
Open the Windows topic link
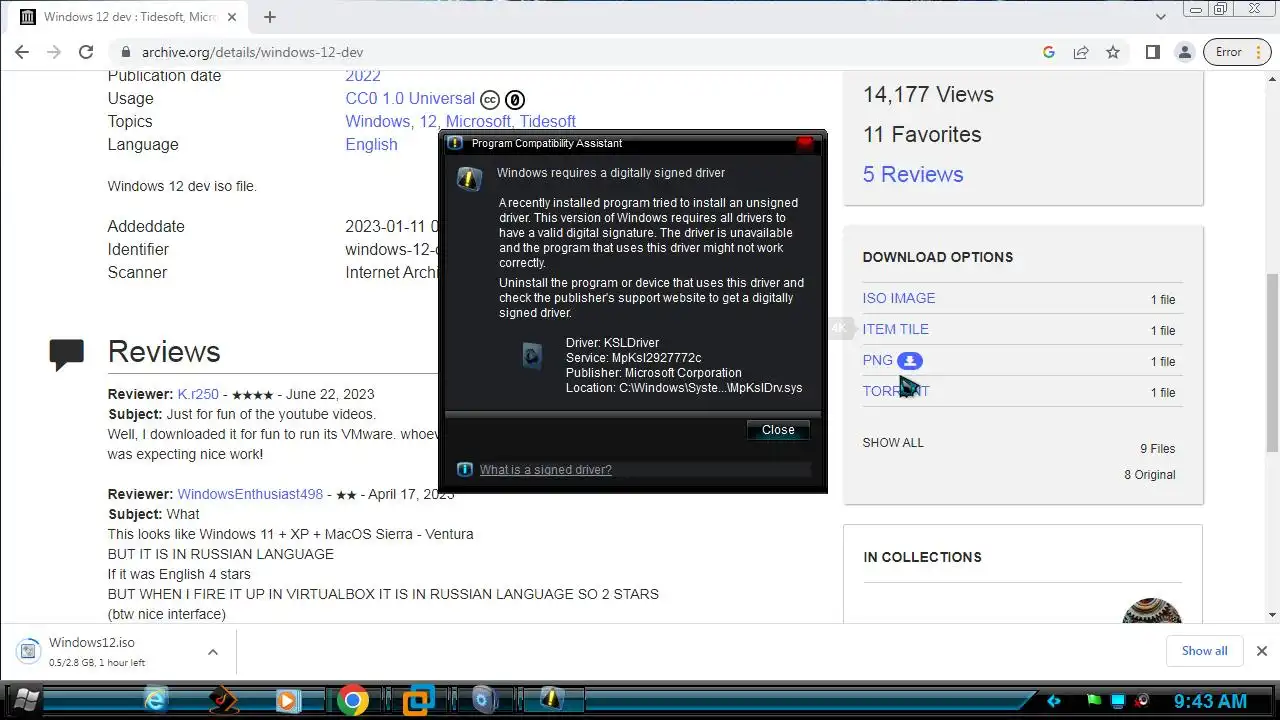click(x=377, y=121)
